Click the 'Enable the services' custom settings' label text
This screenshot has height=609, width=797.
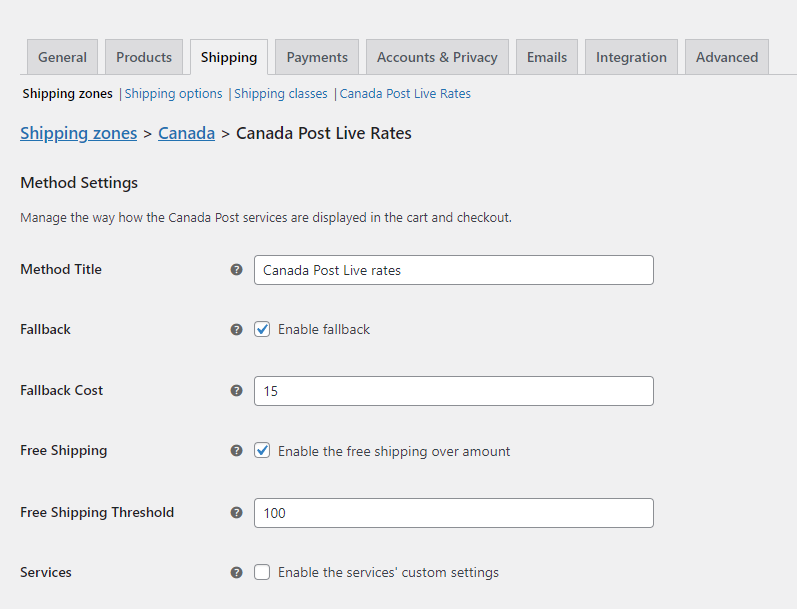pos(388,572)
